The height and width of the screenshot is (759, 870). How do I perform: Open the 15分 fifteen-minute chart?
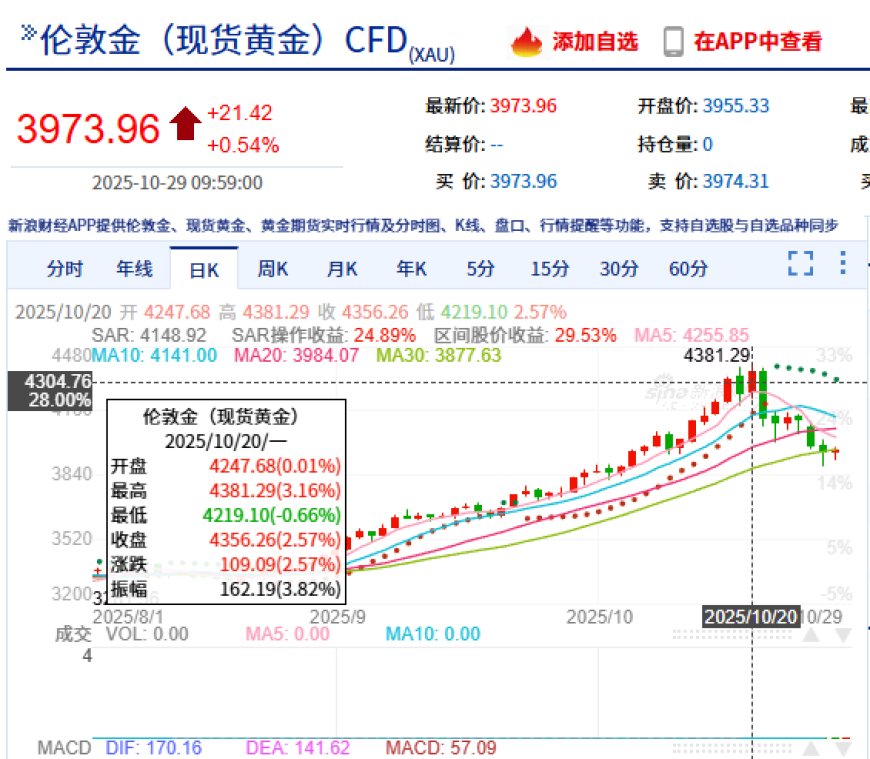[x=547, y=268]
